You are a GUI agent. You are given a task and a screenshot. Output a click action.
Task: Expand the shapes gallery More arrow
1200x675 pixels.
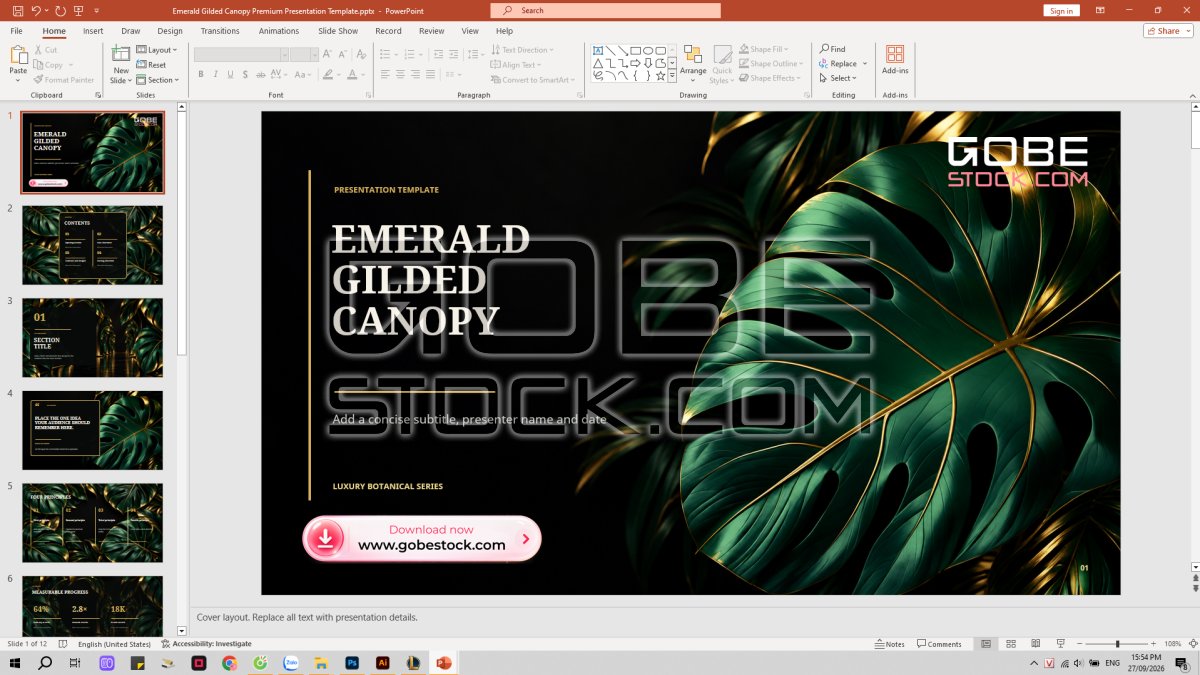673,75
